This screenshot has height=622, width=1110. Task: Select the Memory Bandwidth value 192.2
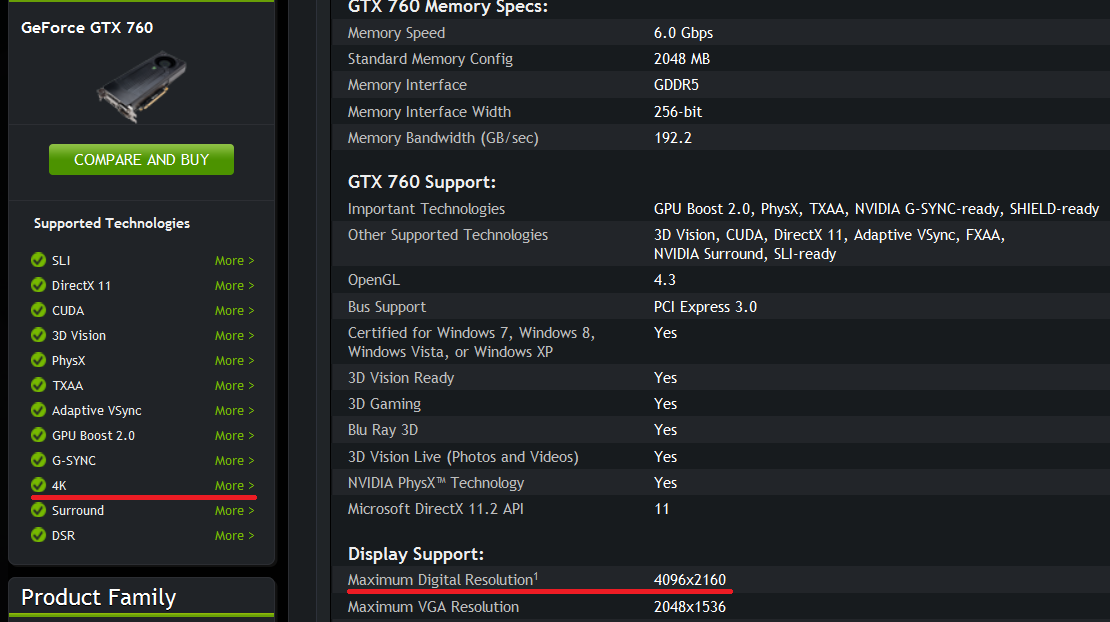pos(673,138)
